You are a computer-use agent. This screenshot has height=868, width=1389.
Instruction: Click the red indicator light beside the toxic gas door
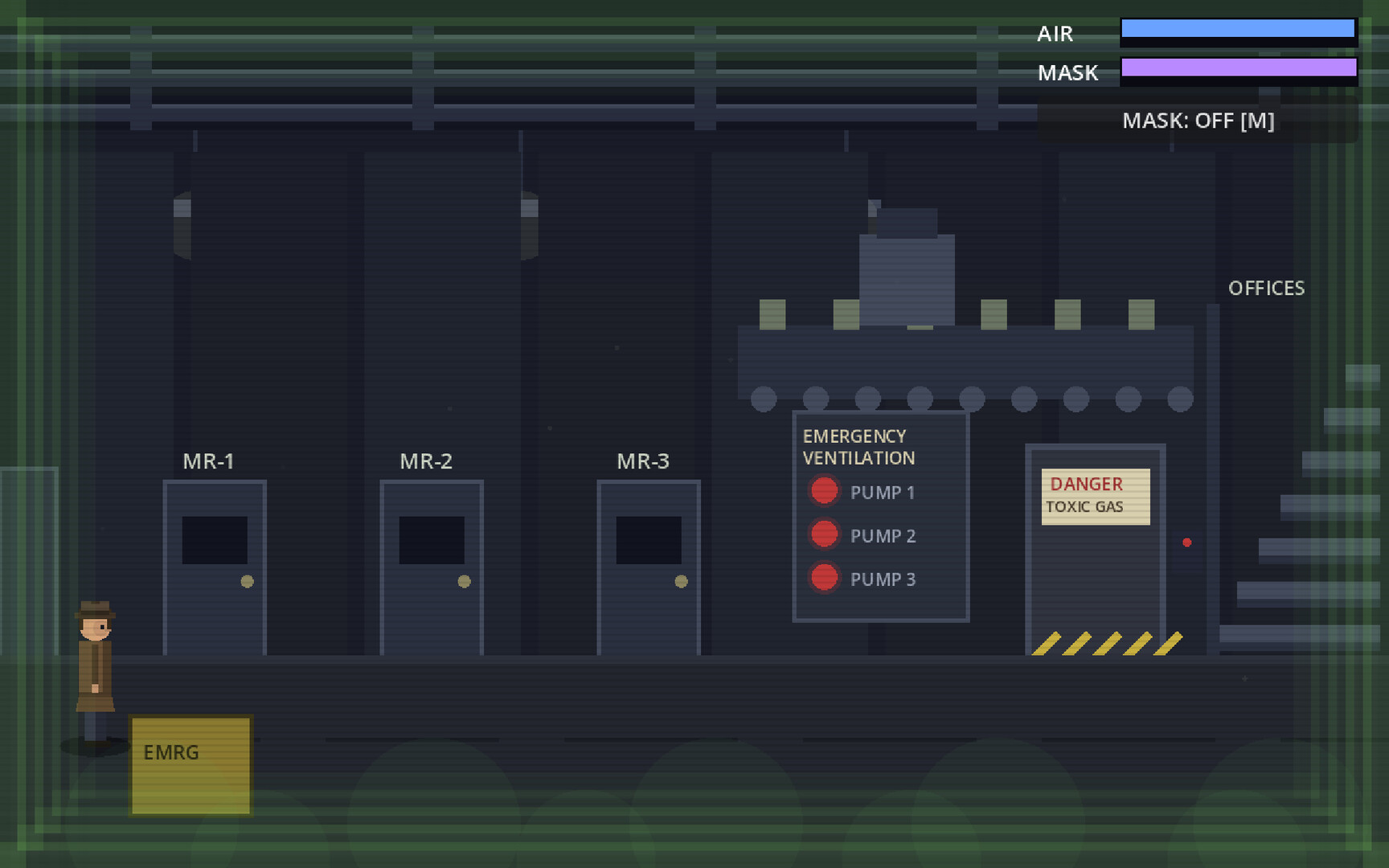[x=1186, y=542]
